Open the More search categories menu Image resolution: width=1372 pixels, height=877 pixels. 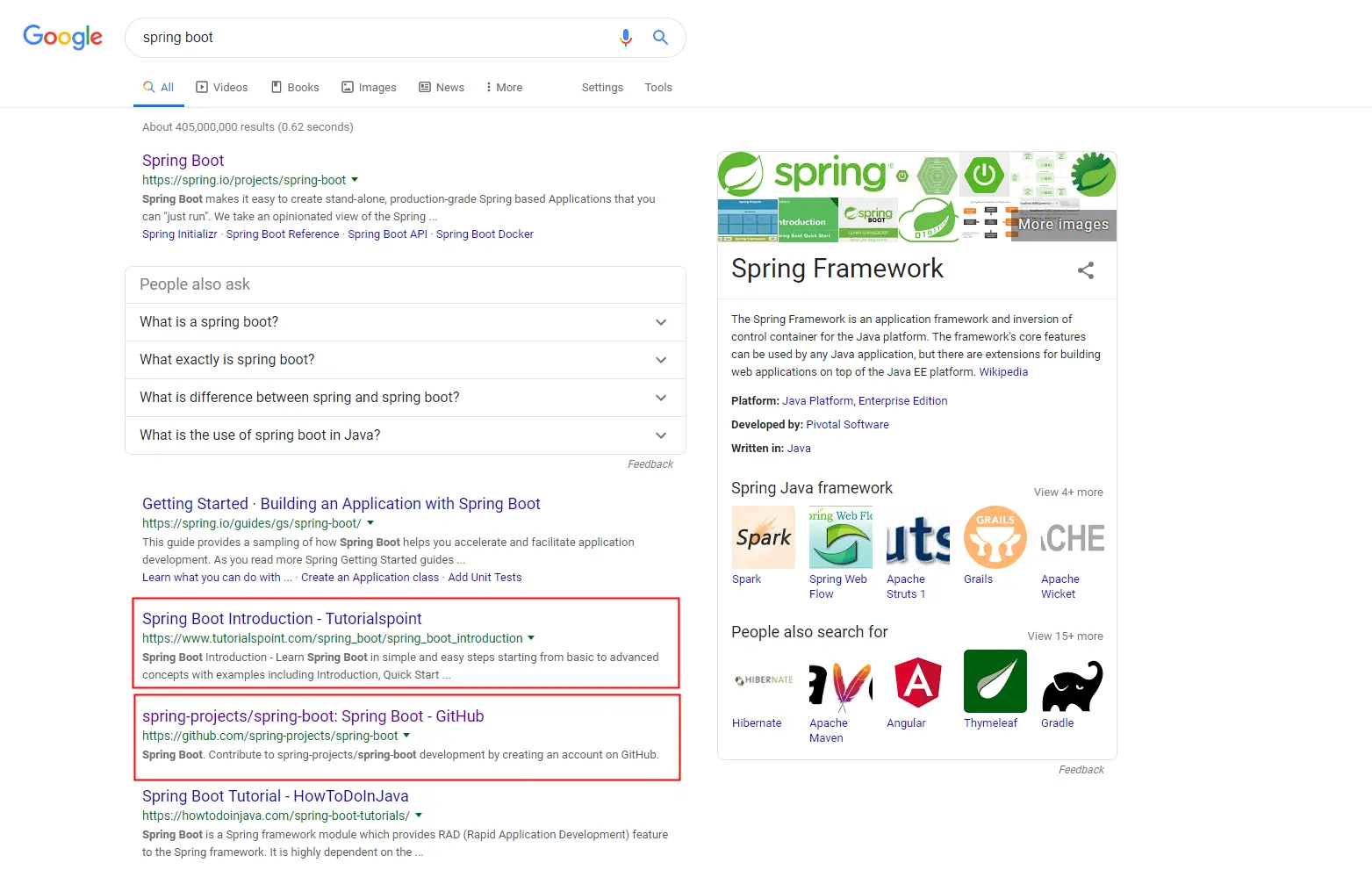(504, 87)
